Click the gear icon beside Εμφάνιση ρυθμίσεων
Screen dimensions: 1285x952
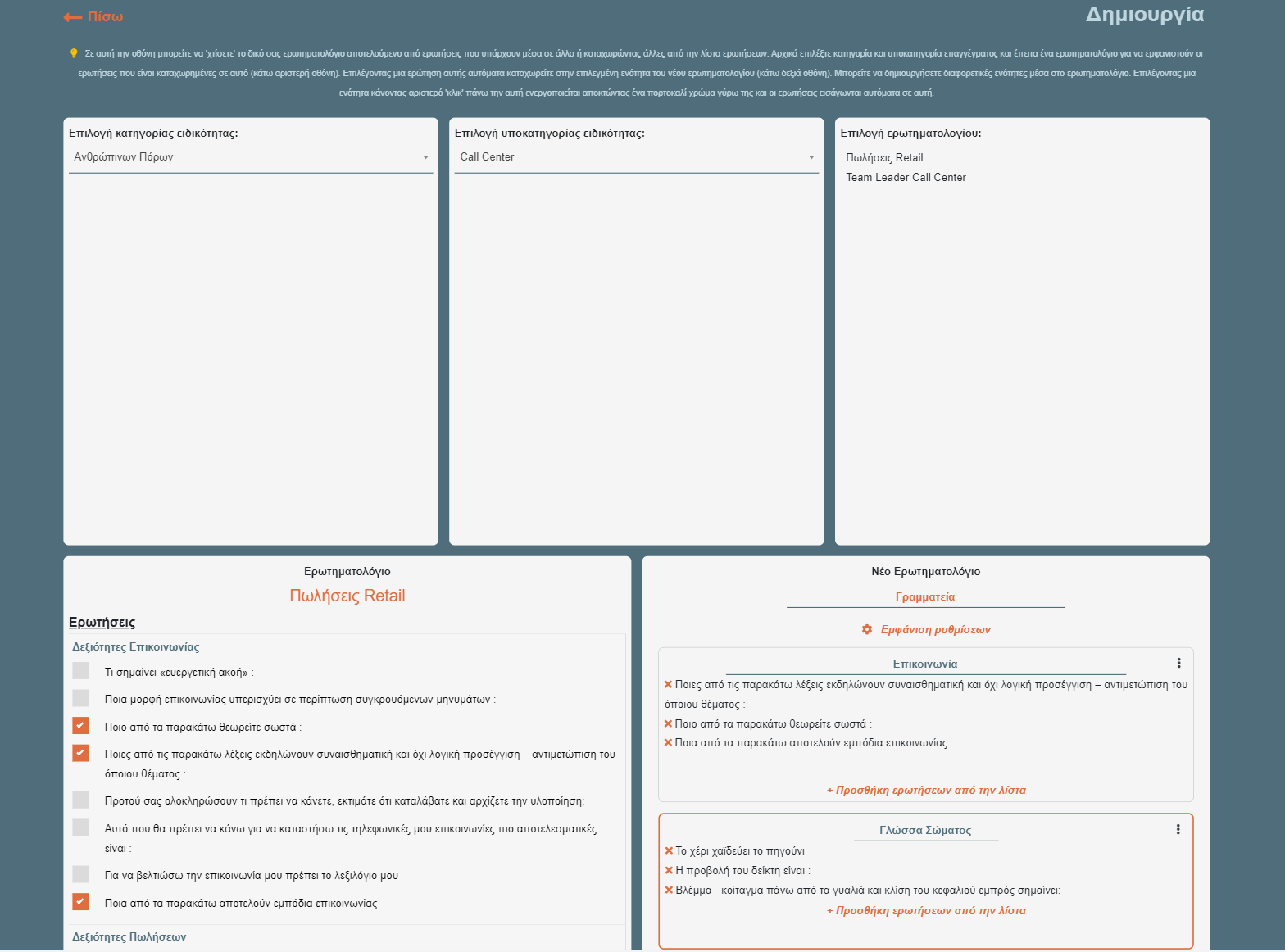(867, 629)
